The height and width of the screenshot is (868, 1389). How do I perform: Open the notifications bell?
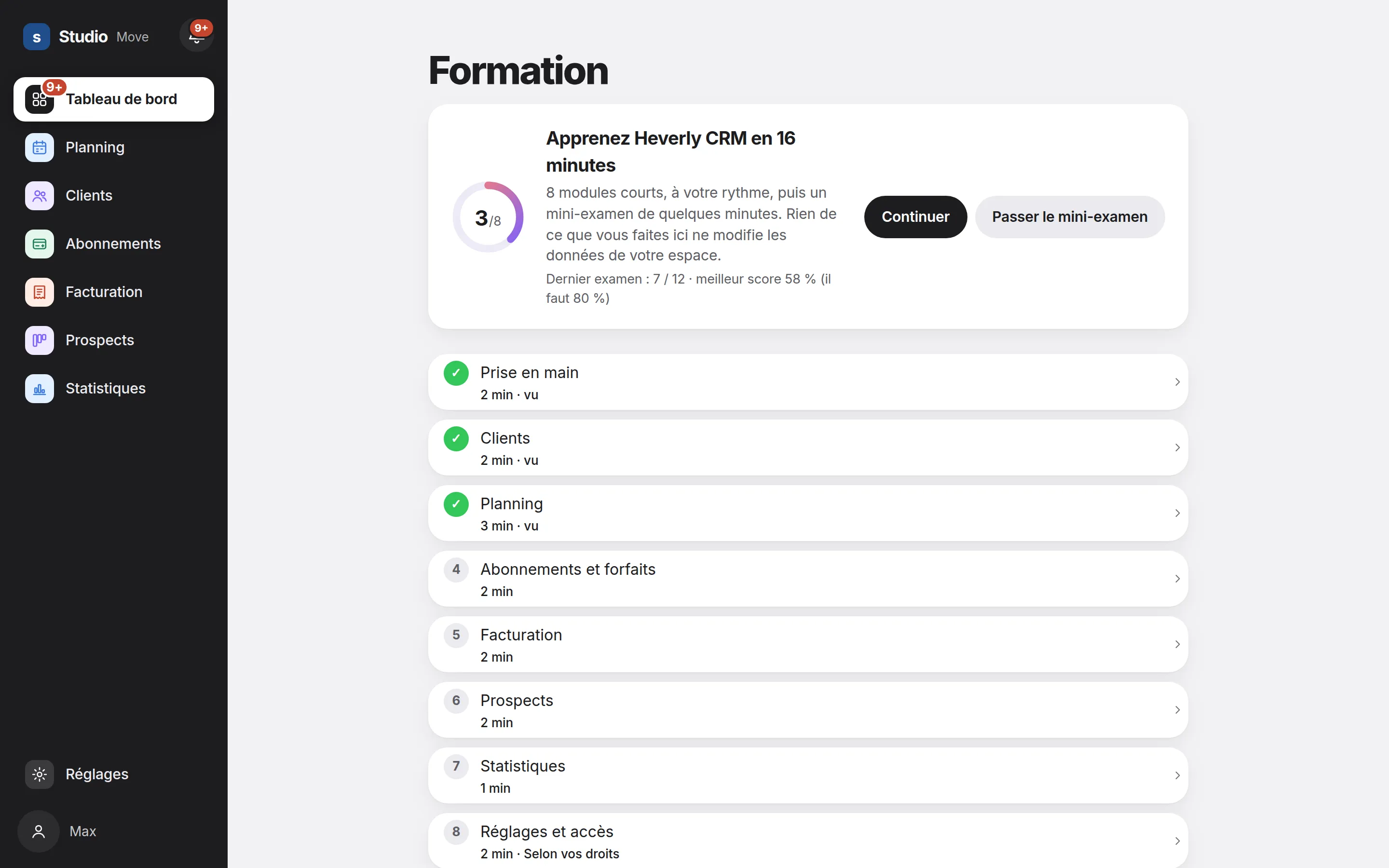pyautogui.click(x=196, y=36)
